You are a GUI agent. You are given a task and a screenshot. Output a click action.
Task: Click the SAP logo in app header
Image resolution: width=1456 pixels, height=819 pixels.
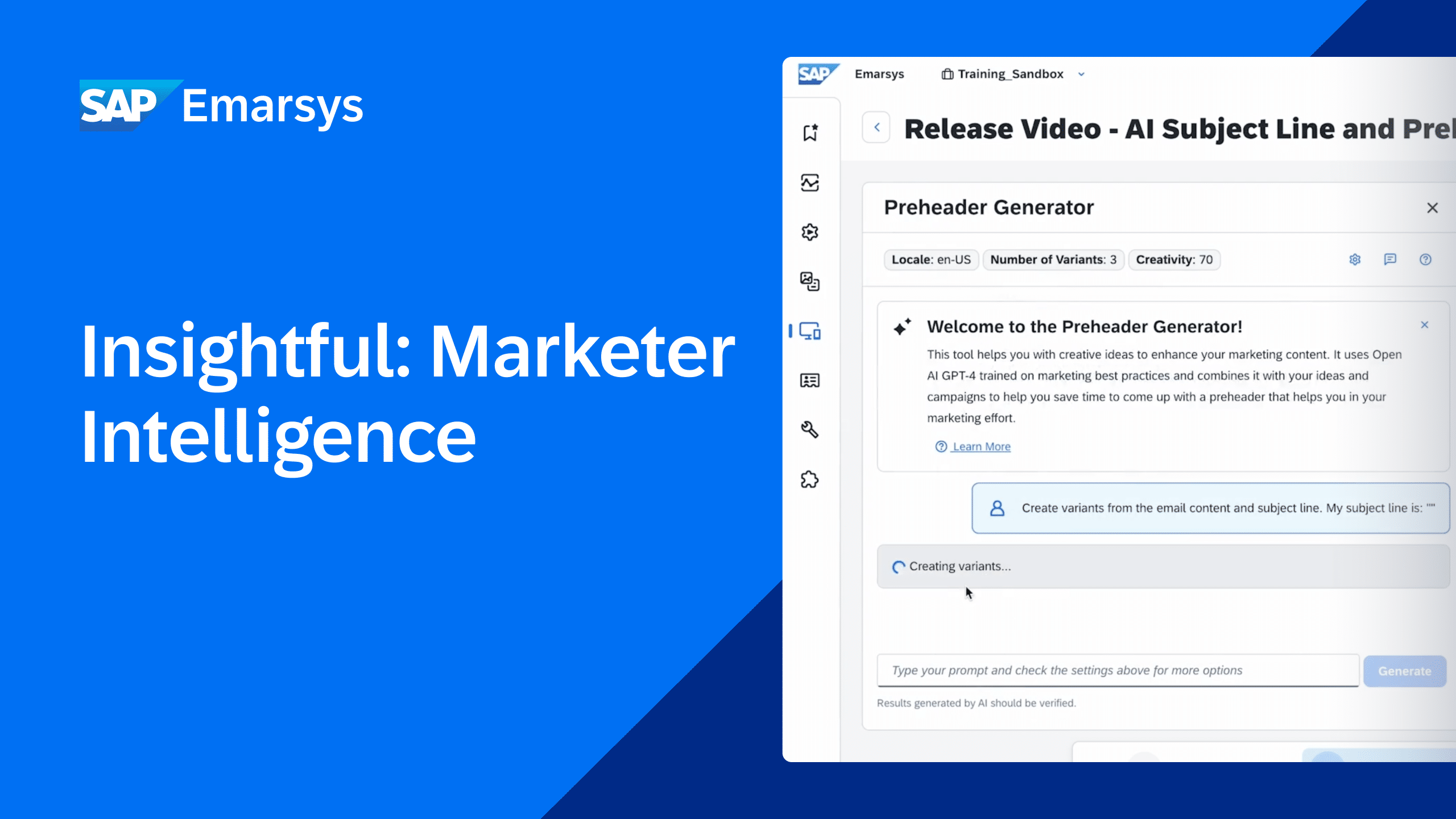coord(818,74)
